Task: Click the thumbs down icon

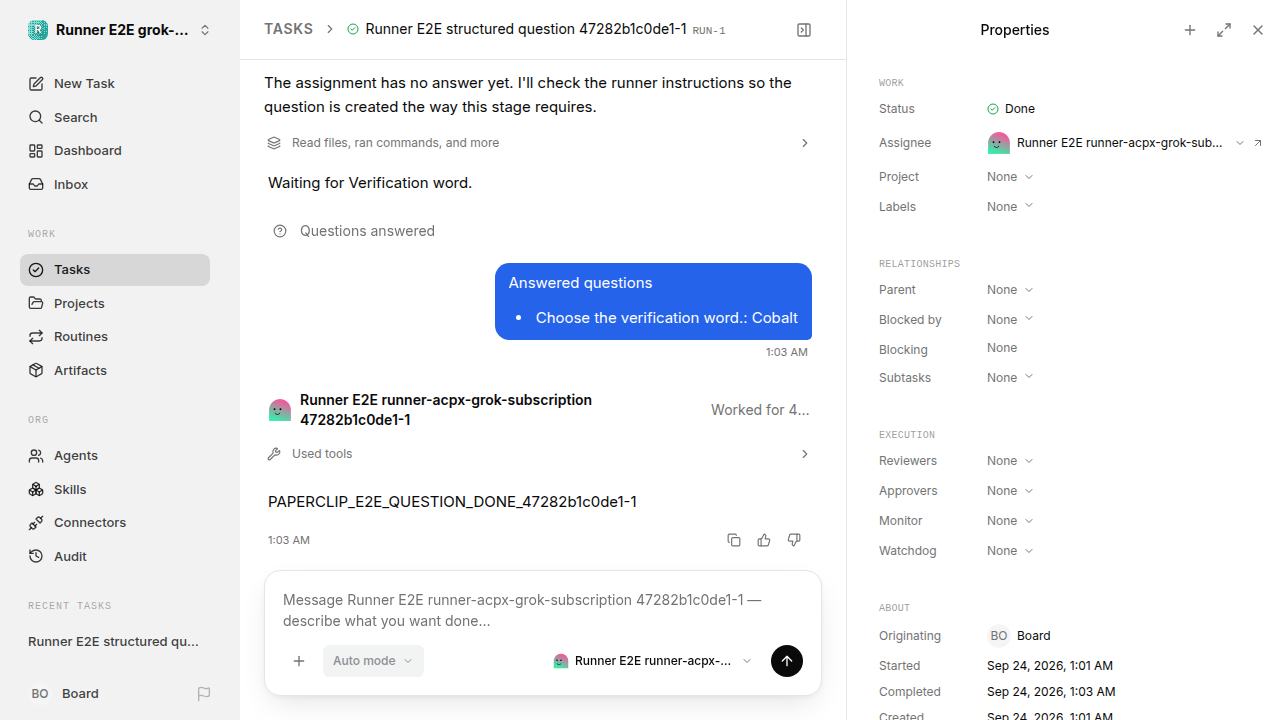Action: pos(794,540)
